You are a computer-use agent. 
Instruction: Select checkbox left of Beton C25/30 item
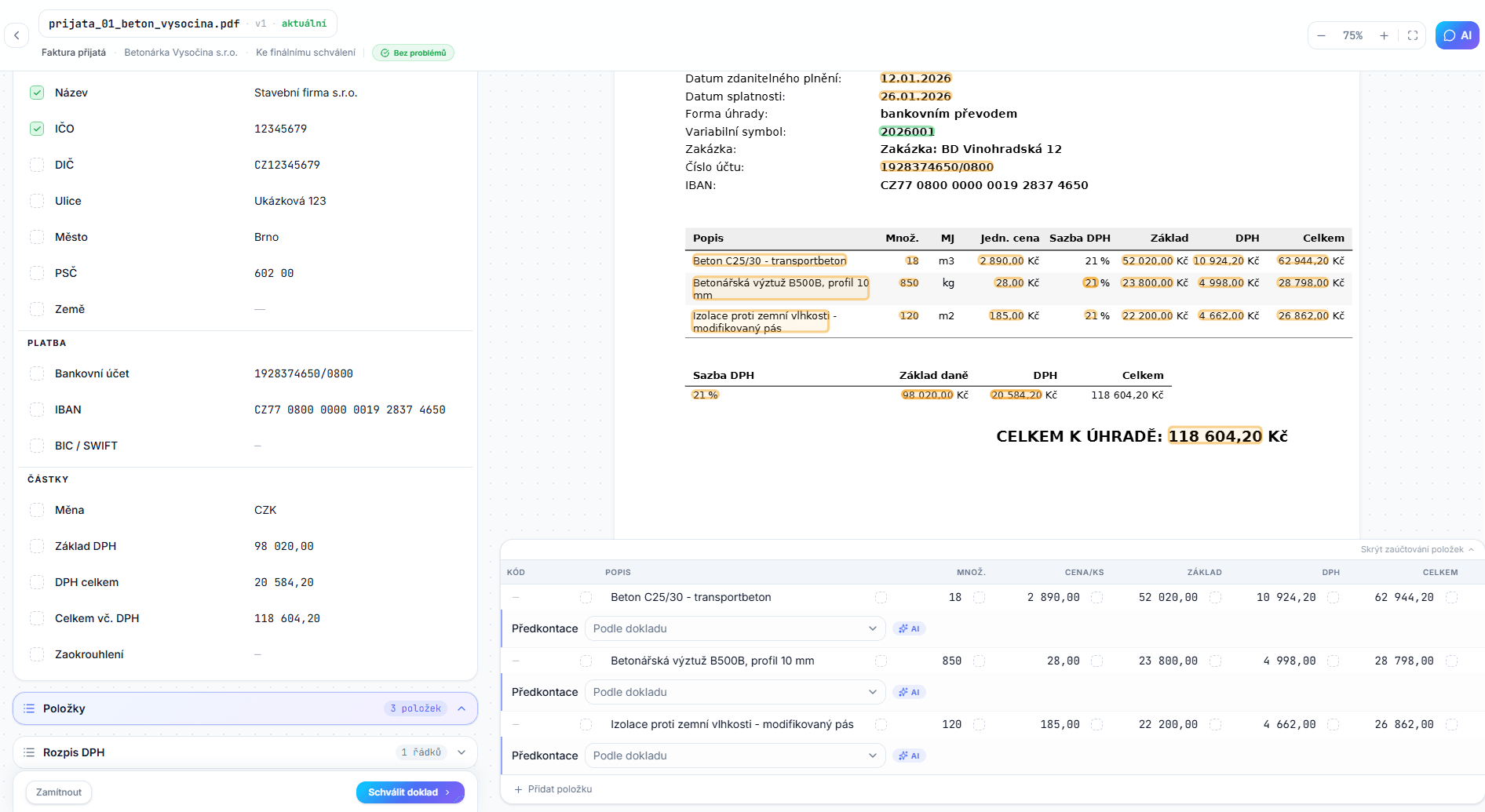586,598
